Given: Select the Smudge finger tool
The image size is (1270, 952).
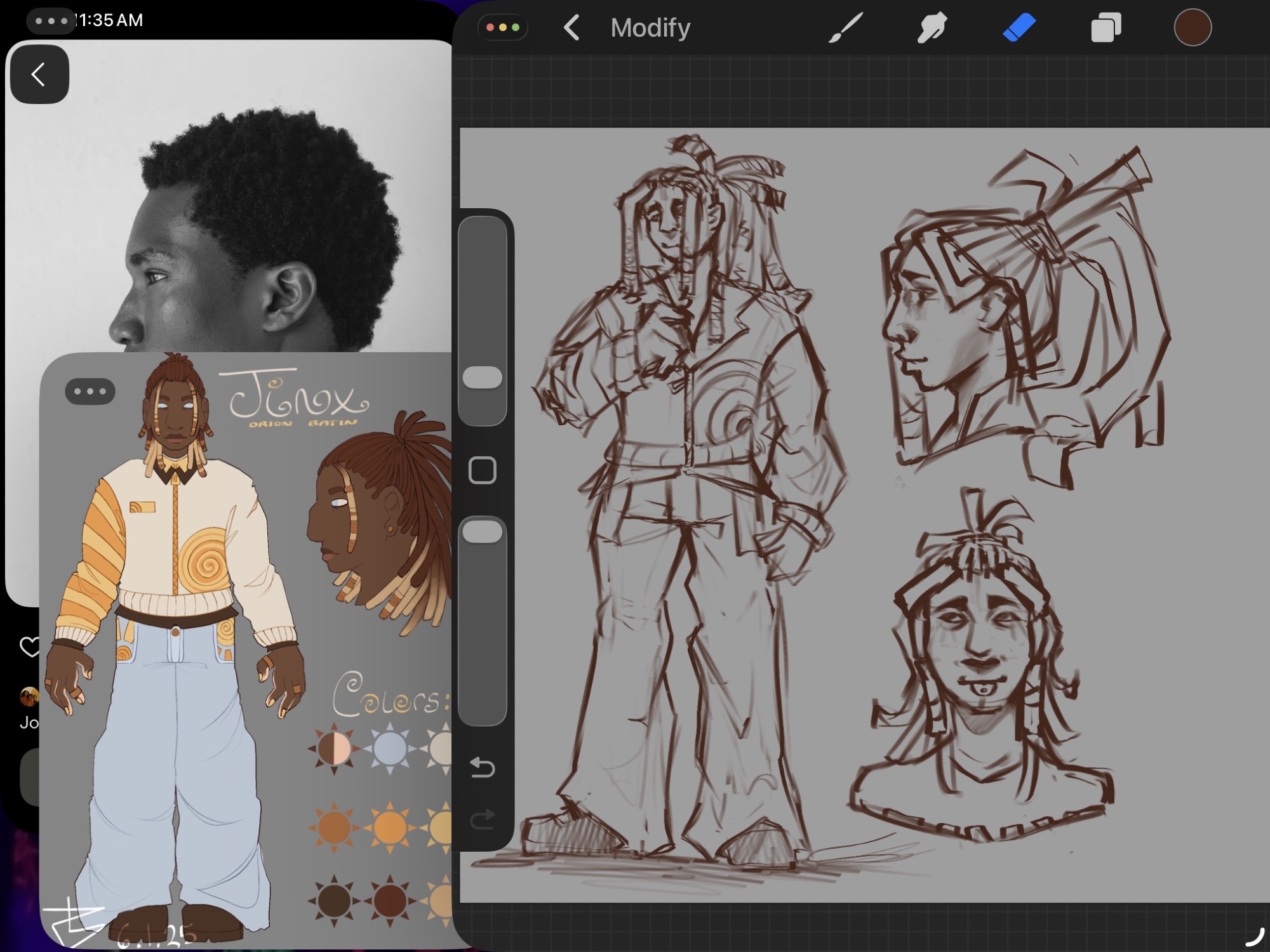Looking at the screenshot, I should coord(932,29).
